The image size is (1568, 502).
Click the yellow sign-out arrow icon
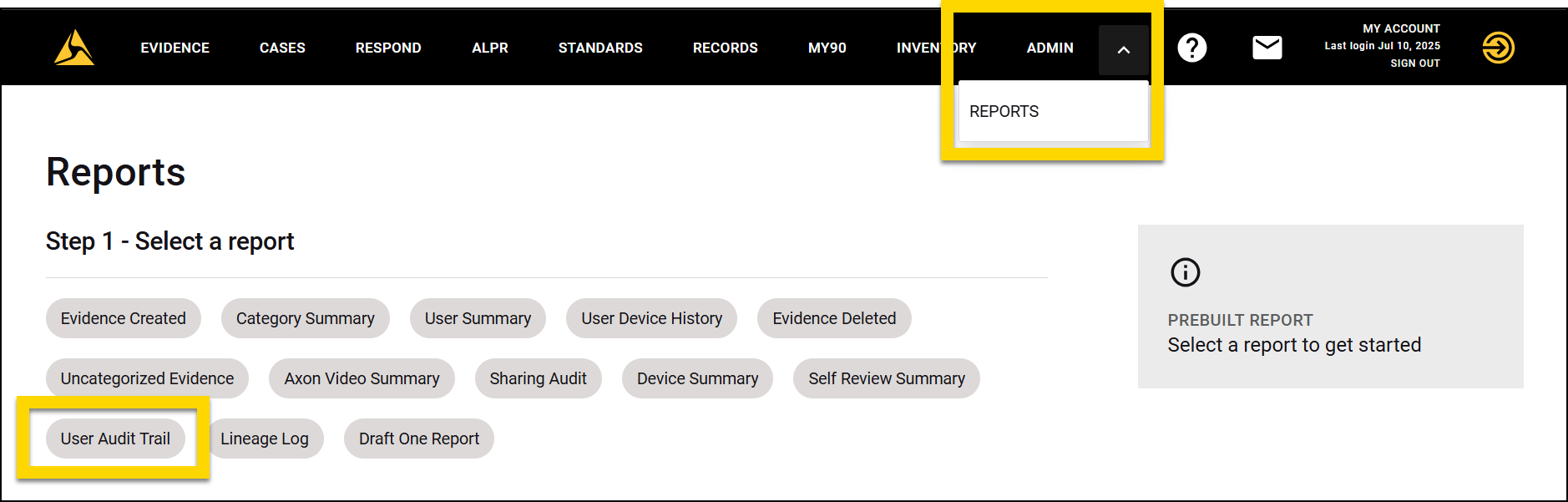[x=1498, y=48]
